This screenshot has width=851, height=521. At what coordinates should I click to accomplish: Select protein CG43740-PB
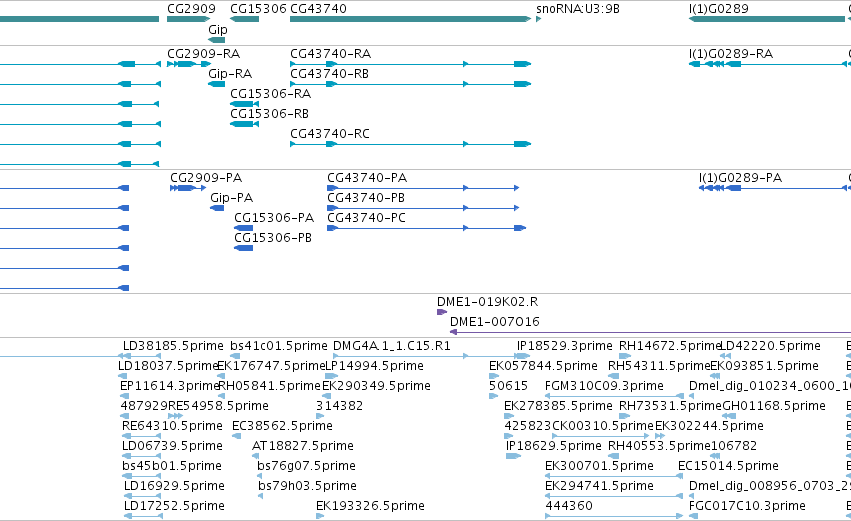[x=423, y=208]
